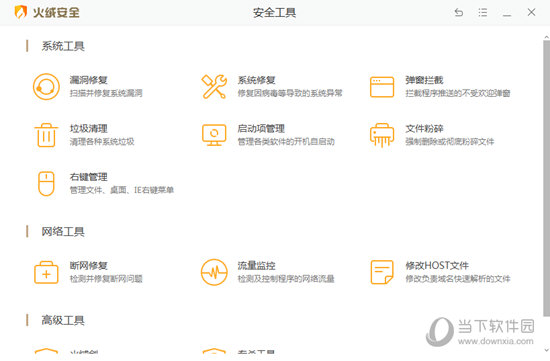Screen dimensions: 550x361
Task: Click the 漏洞修复 title text
Action: pyautogui.click(x=88, y=80)
